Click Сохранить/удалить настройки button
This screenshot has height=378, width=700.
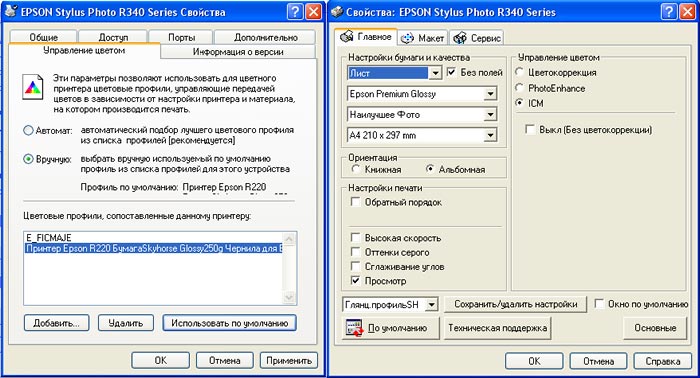coord(516,304)
